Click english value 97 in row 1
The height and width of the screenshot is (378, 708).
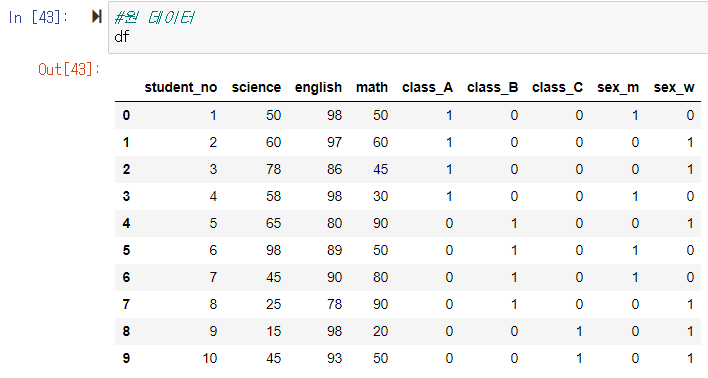(x=335, y=143)
